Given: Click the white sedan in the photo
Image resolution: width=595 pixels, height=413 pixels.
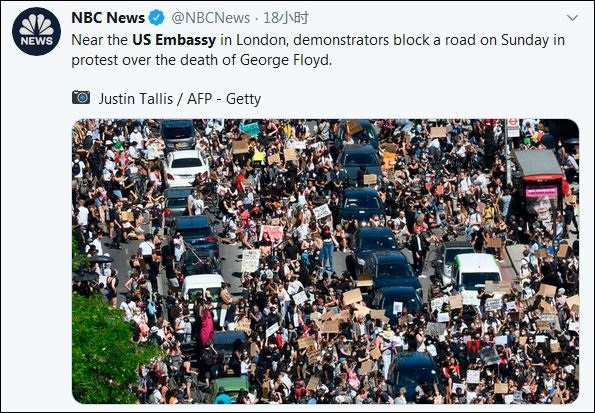Looking at the screenshot, I should tap(186, 168).
